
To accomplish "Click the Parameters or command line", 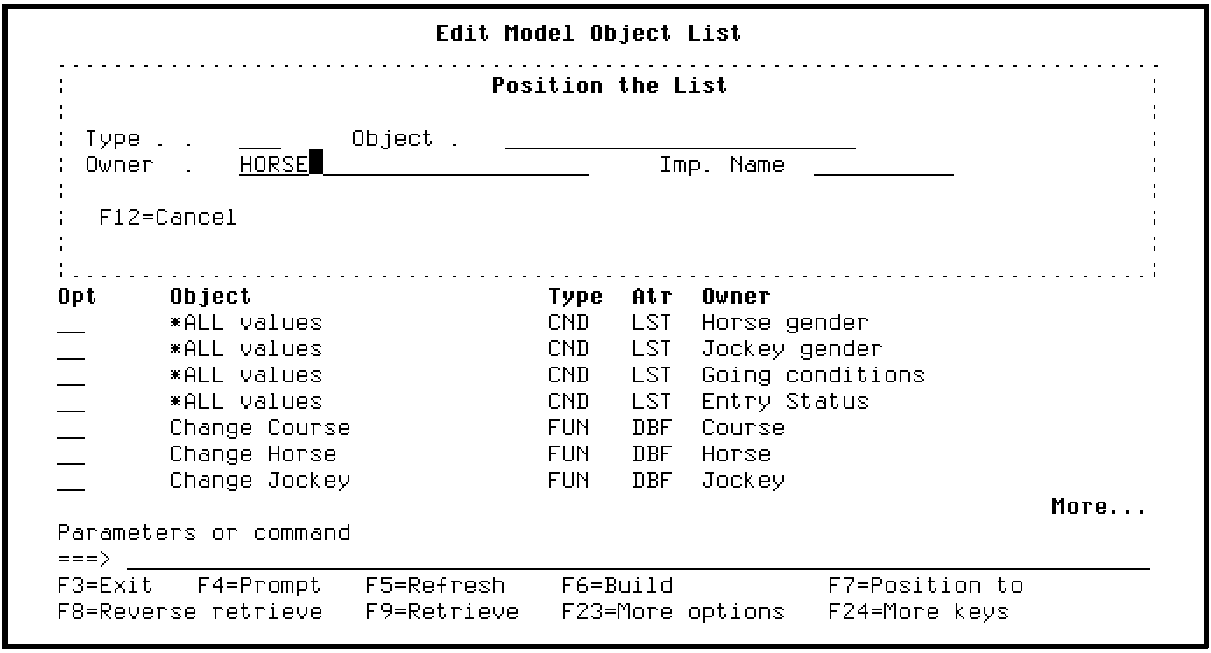I will tap(636, 559).
